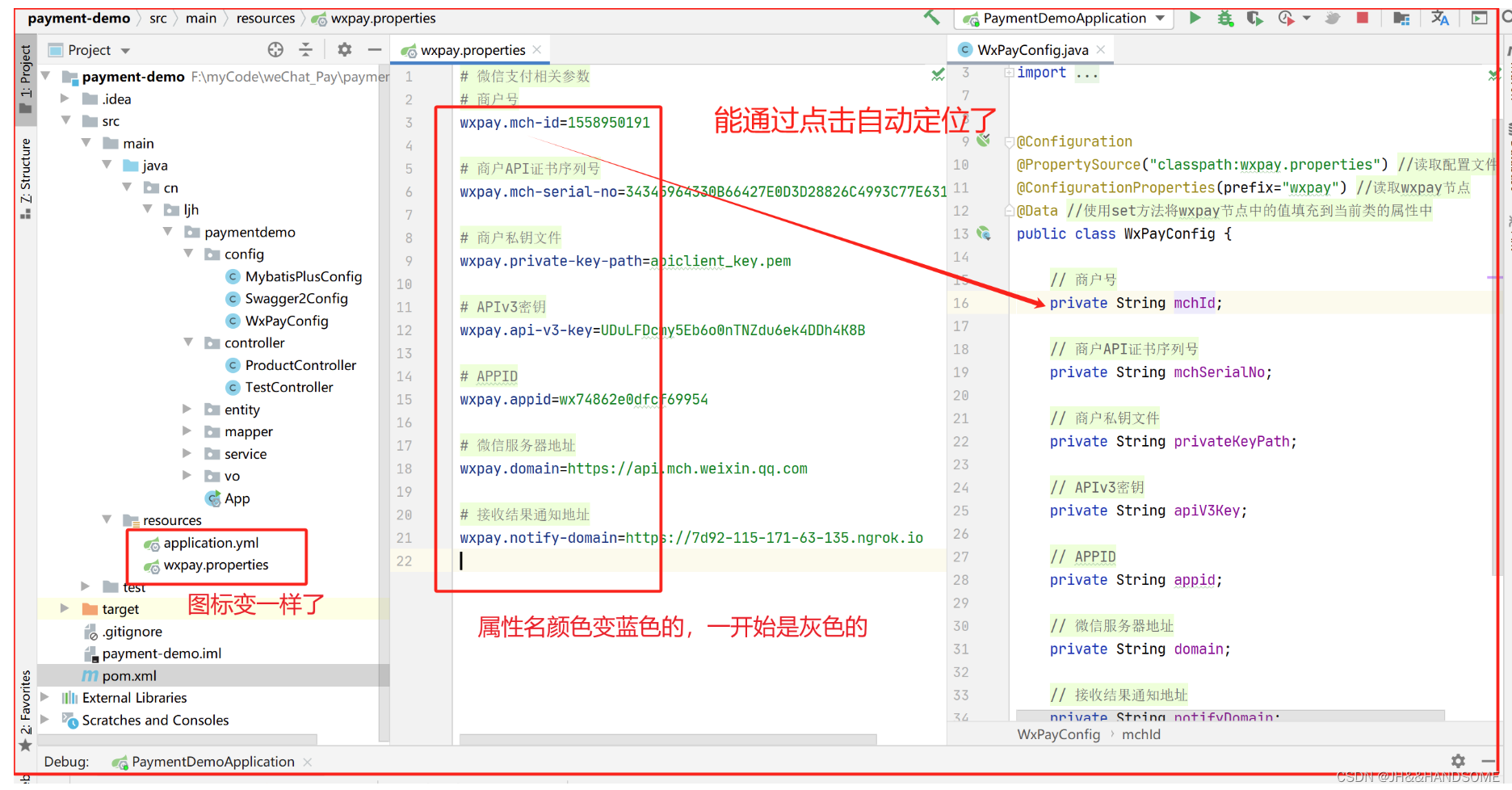Click the resources breadcrumb in navigation bar
The height and width of the screenshot is (790, 1512).
coord(266,18)
